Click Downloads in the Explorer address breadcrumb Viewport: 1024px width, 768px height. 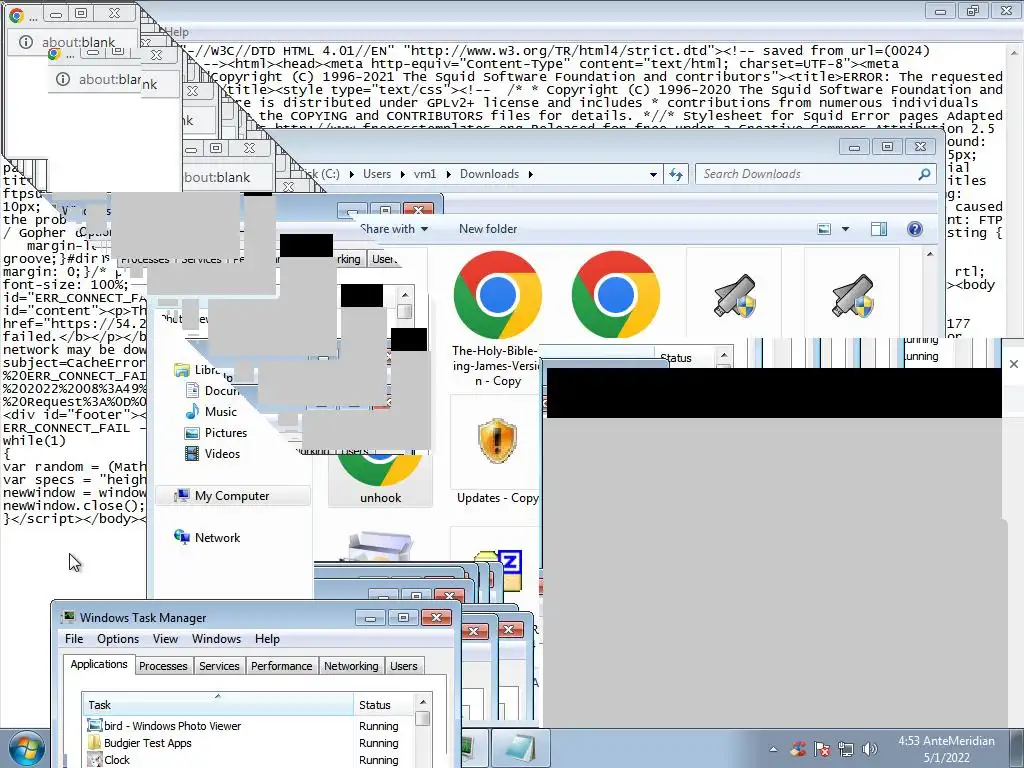coord(489,174)
